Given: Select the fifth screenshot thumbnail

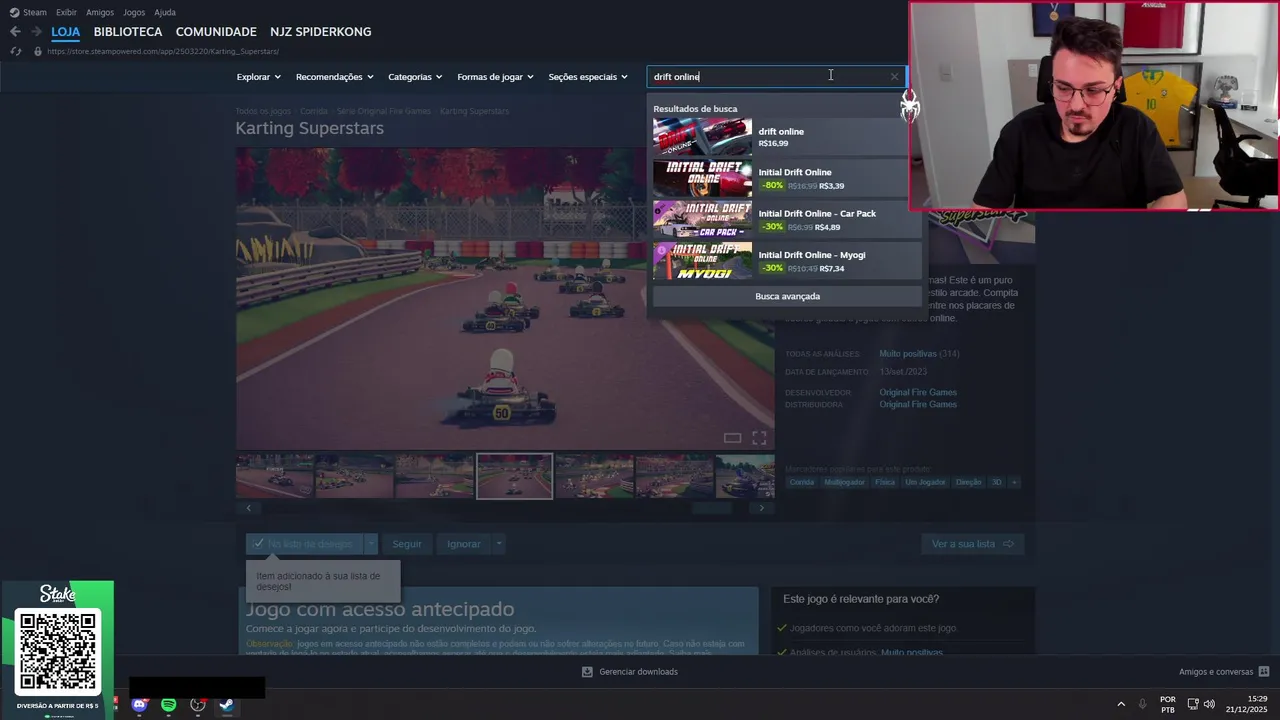Looking at the screenshot, I should (x=594, y=477).
